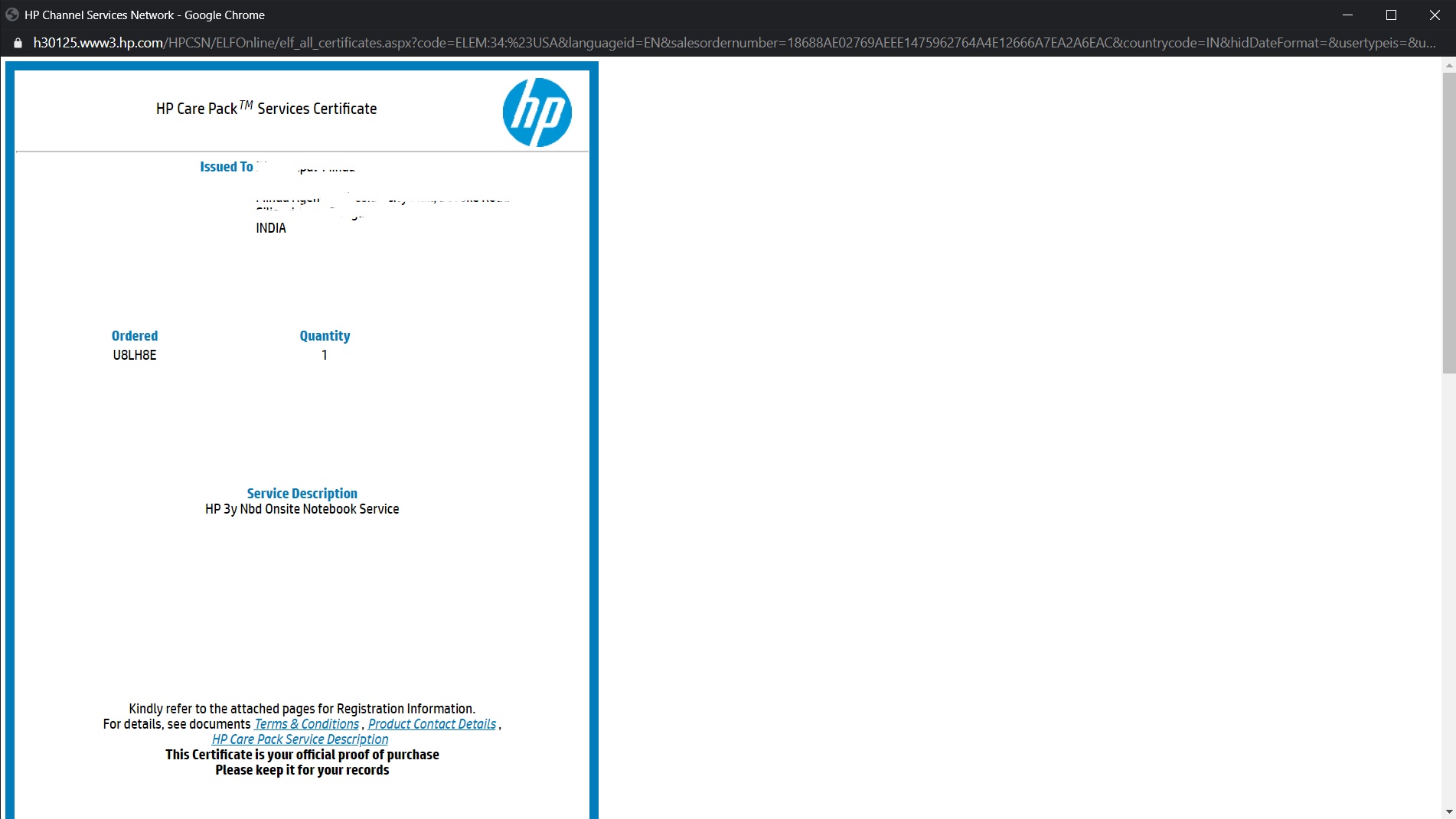The width and height of the screenshot is (1456, 819).
Task: Click the official proof of purchase statement
Action: [x=302, y=754]
